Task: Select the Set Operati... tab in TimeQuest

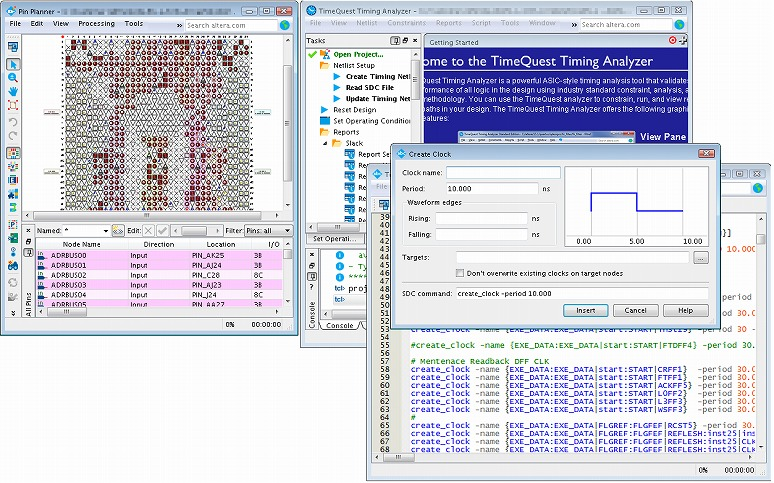Action: pyautogui.click(x=335, y=239)
